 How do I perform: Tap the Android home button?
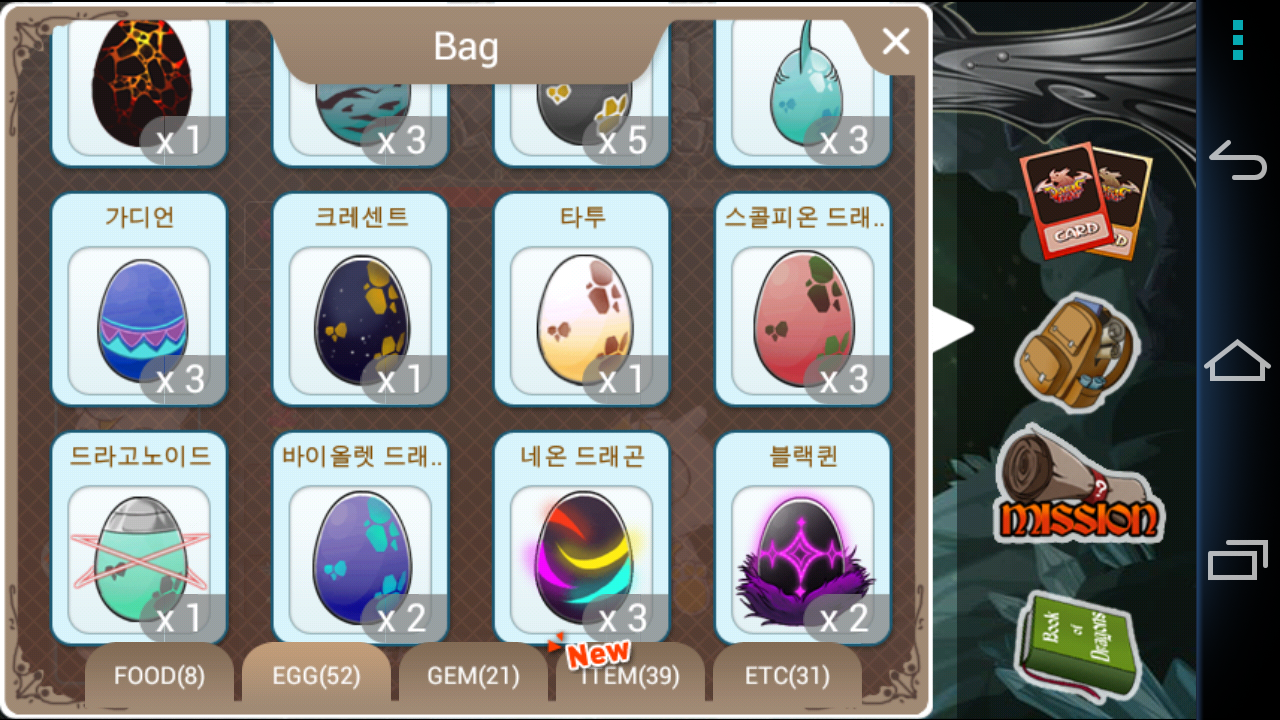coord(1238,360)
